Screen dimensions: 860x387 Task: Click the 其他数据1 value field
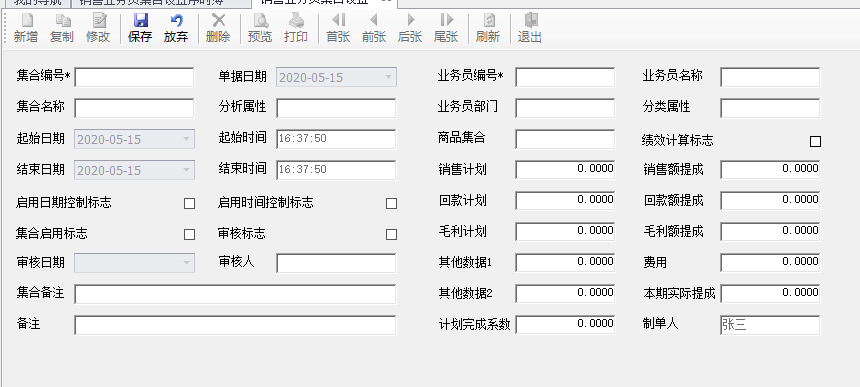point(565,263)
